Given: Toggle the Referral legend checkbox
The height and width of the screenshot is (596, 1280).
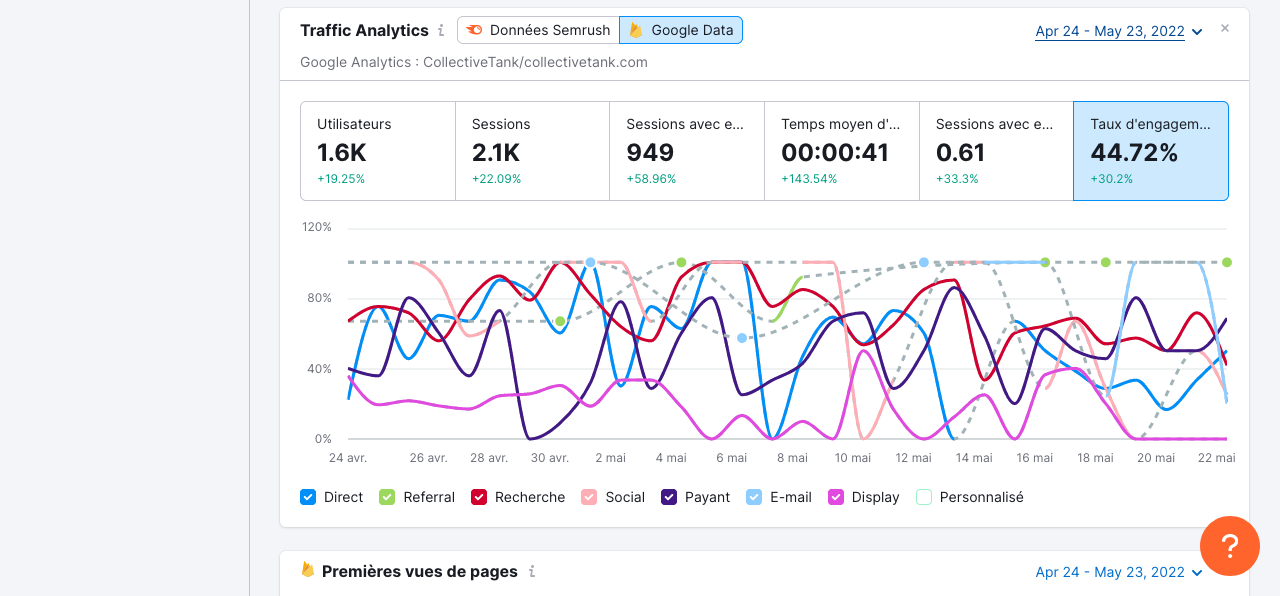Looking at the screenshot, I should 386,497.
